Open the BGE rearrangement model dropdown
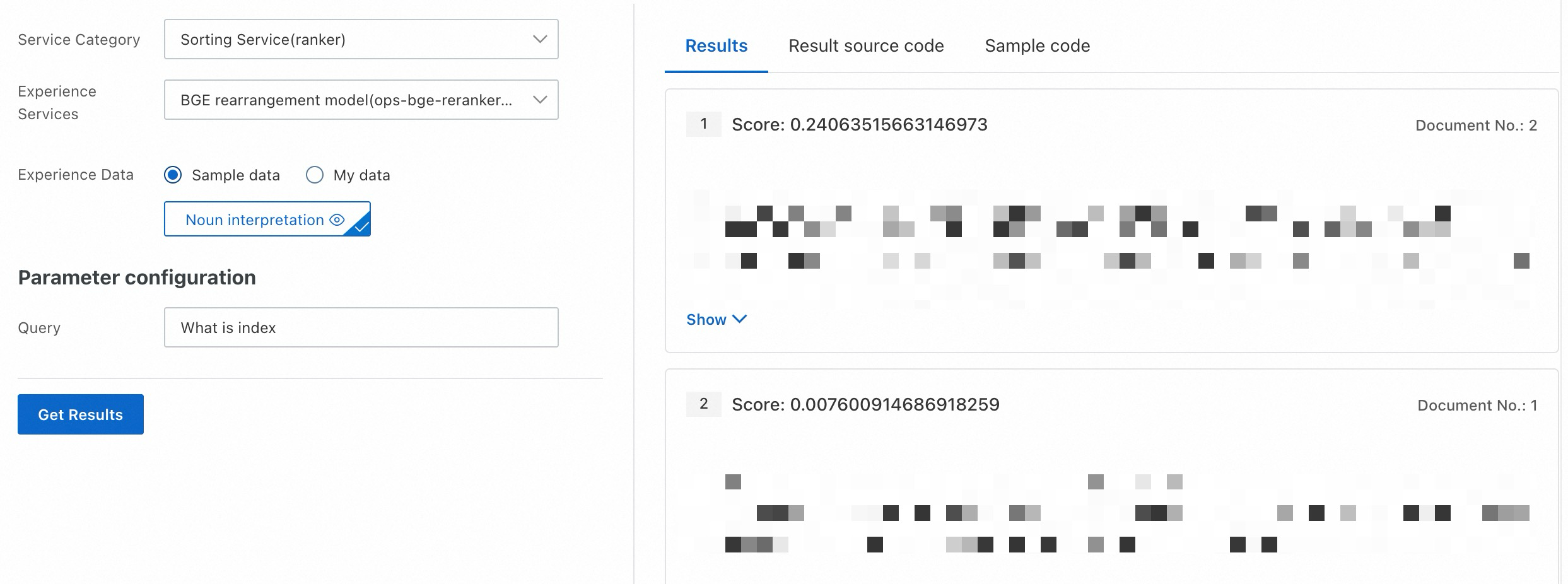This screenshot has height=584, width=1568. click(x=360, y=100)
